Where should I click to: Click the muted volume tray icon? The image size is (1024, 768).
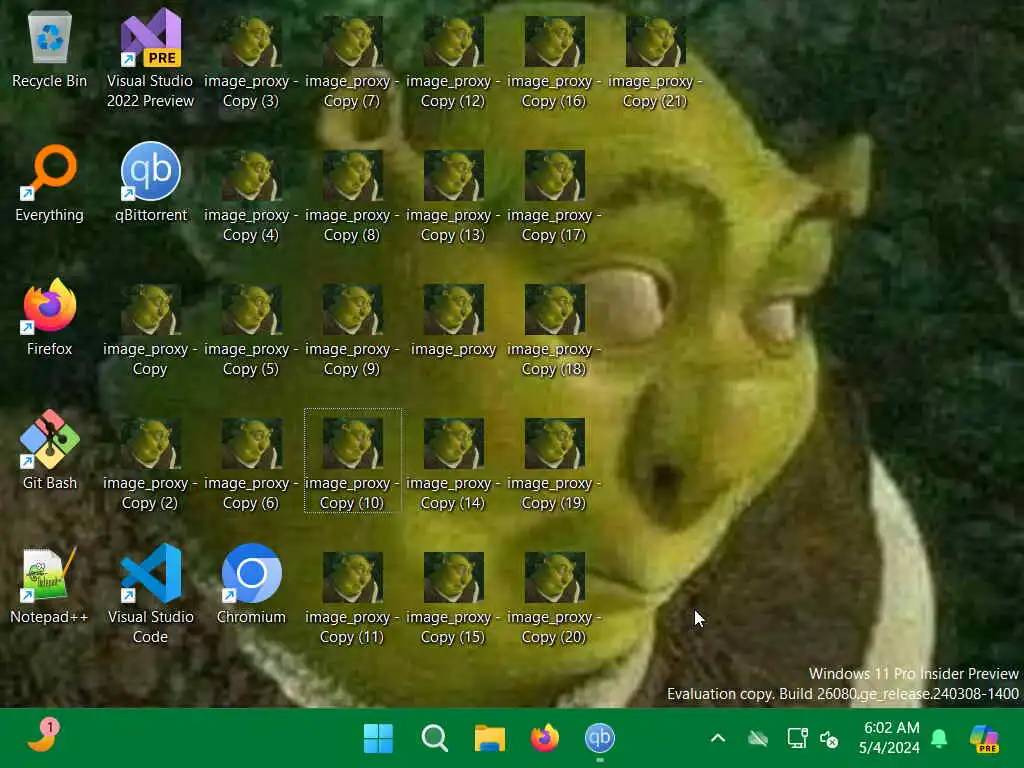829,739
